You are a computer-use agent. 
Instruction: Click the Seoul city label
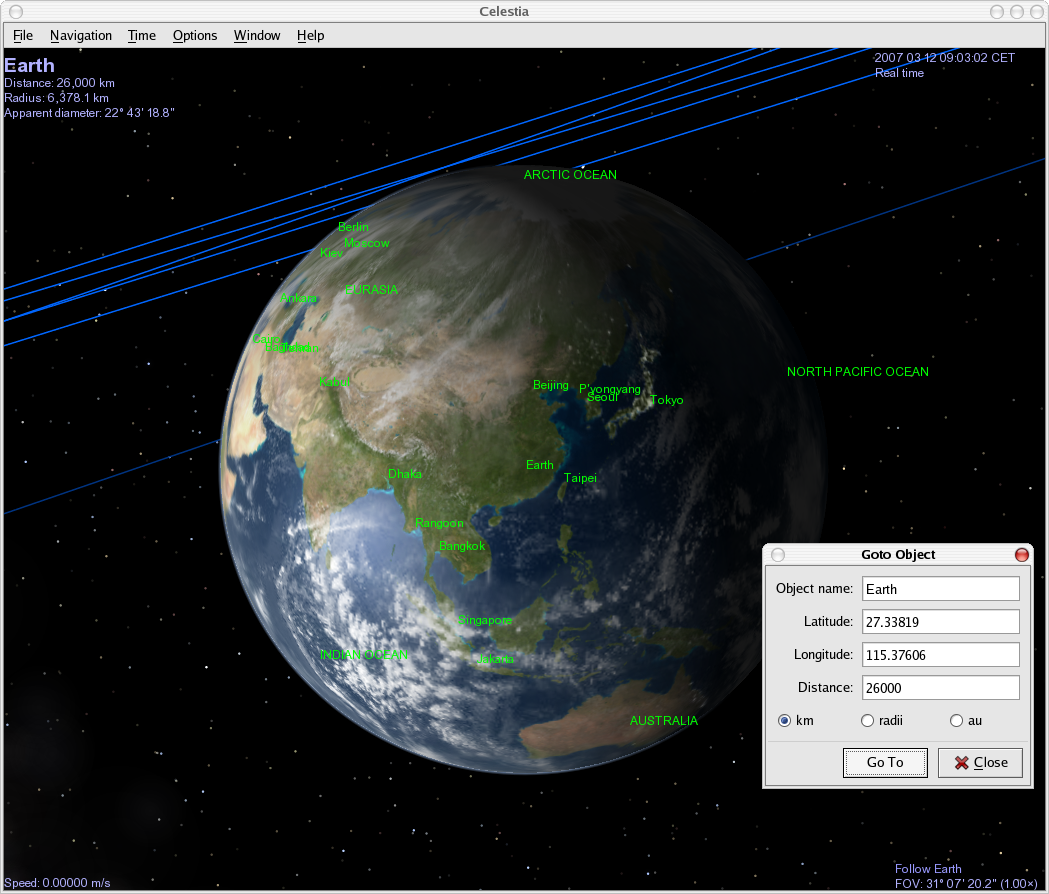click(x=602, y=397)
